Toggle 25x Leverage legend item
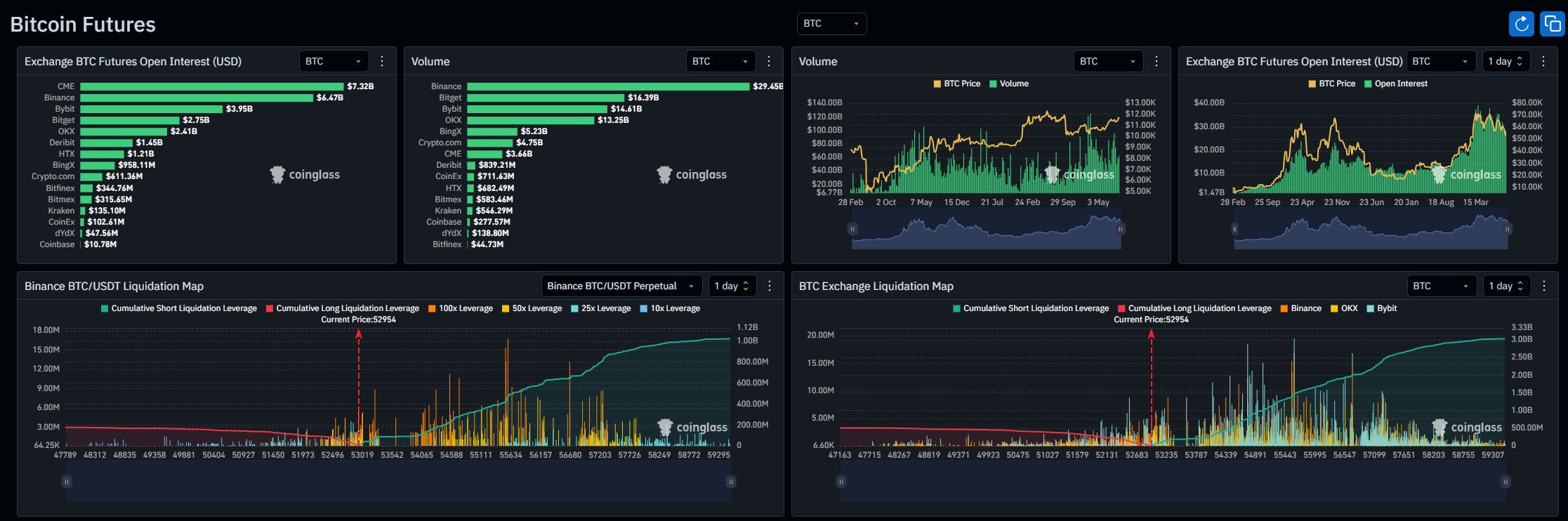 click(600, 308)
